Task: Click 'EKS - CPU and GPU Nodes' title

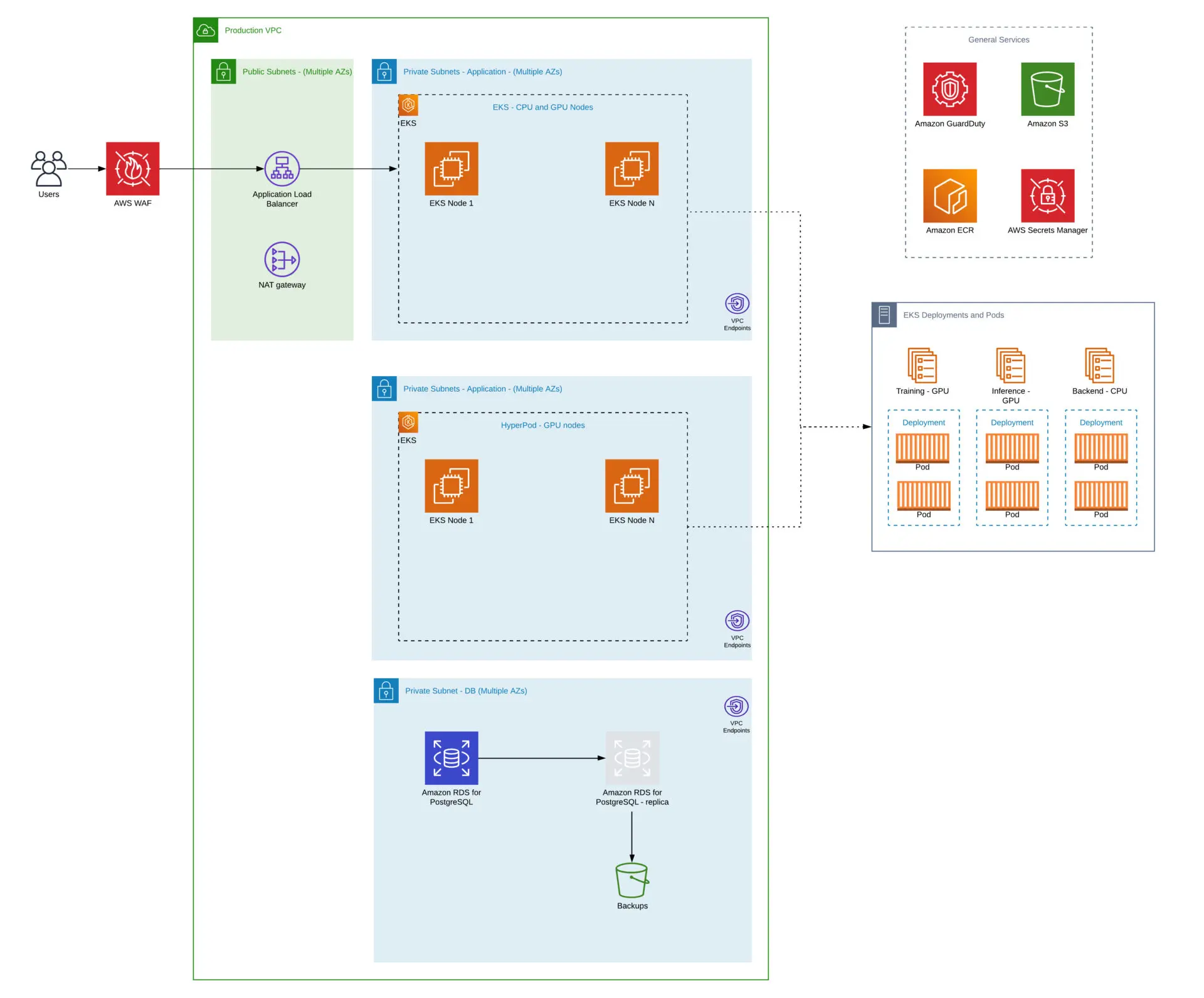Action: pos(543,107)
